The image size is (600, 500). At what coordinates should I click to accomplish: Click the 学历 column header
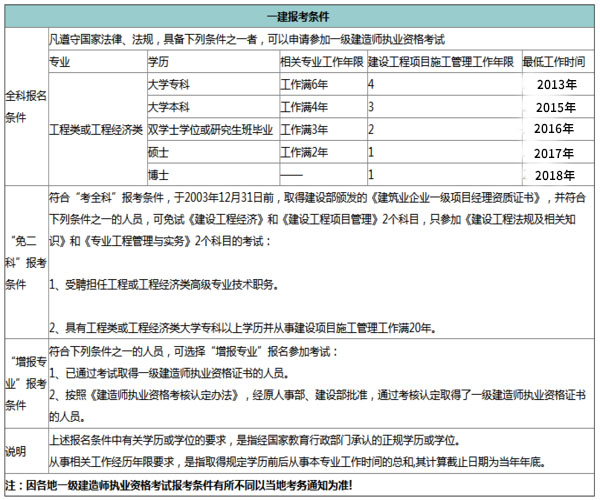point(158,62)
